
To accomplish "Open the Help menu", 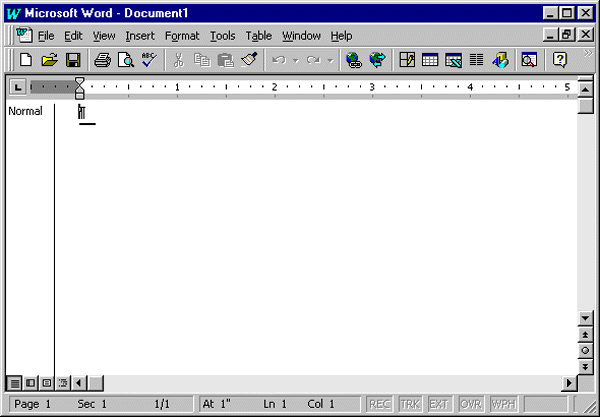I will coord(341,36).
